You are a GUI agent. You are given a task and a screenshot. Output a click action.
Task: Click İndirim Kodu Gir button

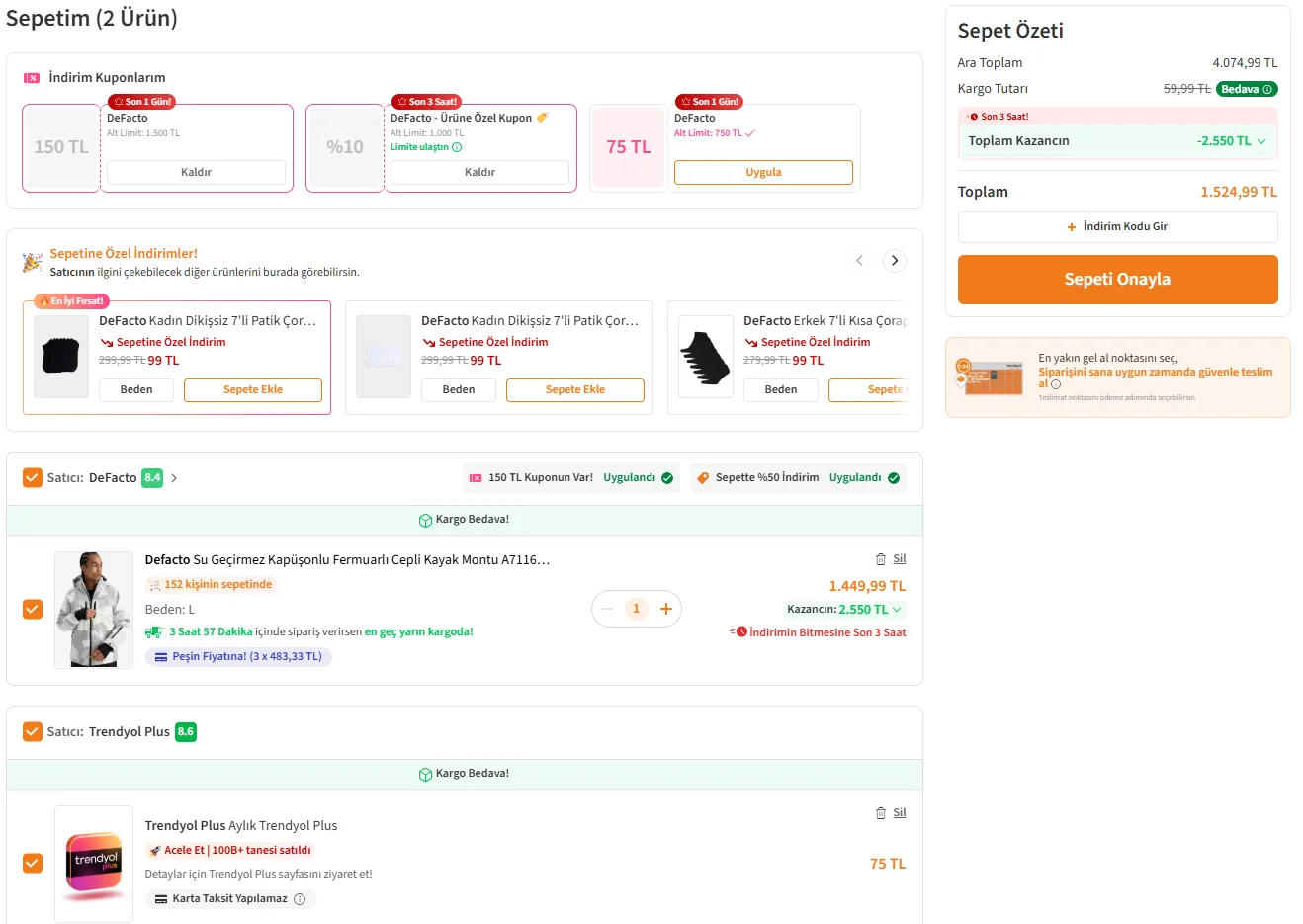pos(1117,227)
